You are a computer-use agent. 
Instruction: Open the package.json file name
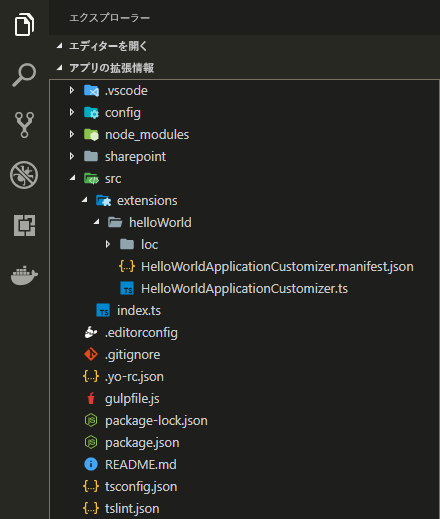click(x=142, y=443)
